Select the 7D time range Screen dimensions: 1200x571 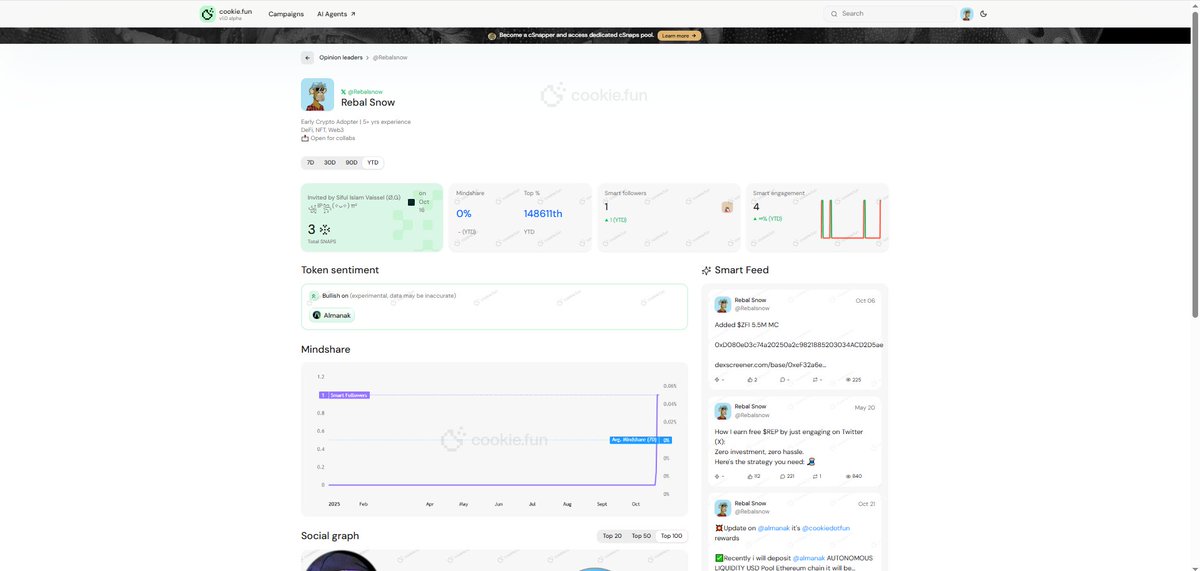pyautogui.click(x=310, y=162)
